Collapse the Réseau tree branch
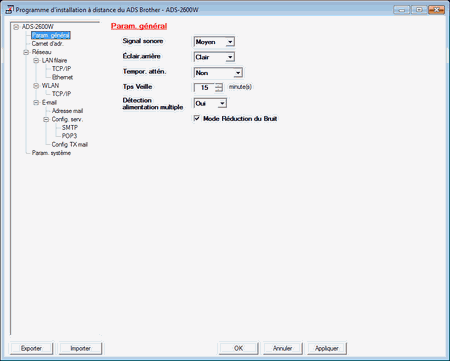This screenshot has height=361, width=450. pos(26,52)
